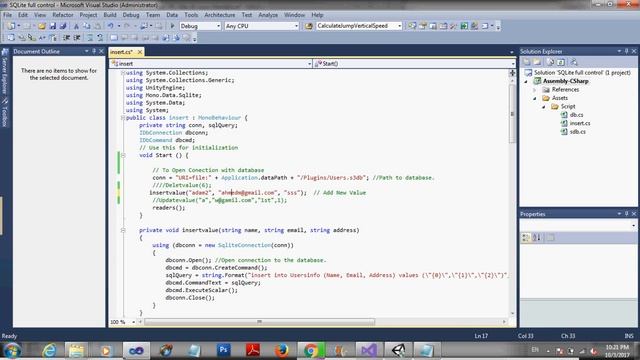The height and width of the screenshot is (360, 640).
Task: Click the Decrease Indent icon
Action: click(x=66, y=38)
